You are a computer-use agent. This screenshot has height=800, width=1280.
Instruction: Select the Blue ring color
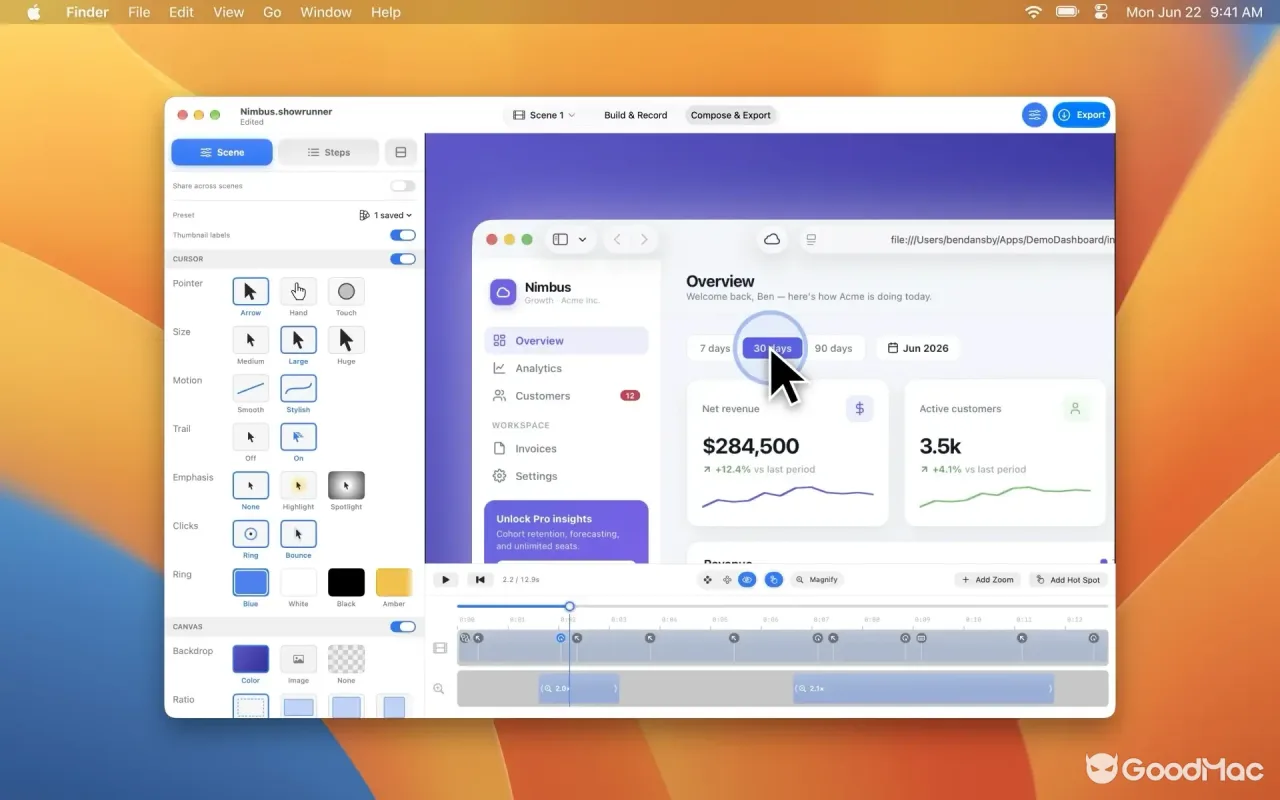pyautogui.click(x=250, y=582)
